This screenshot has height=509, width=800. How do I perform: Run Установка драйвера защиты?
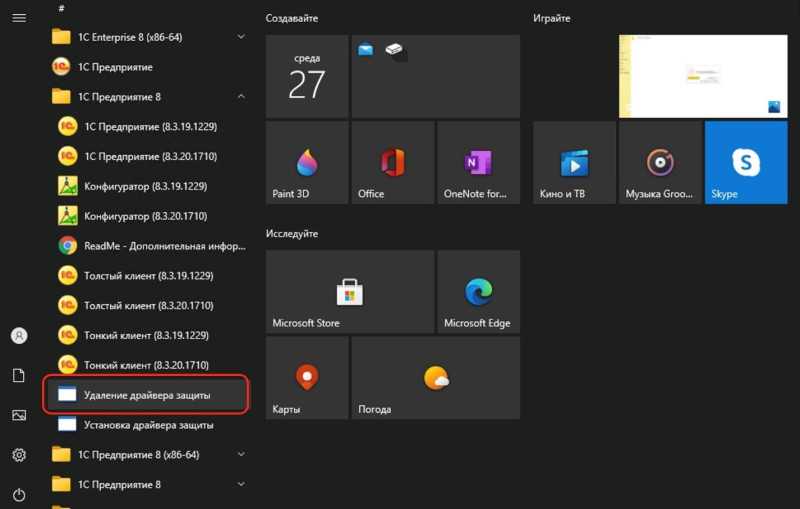pos(148,425)
